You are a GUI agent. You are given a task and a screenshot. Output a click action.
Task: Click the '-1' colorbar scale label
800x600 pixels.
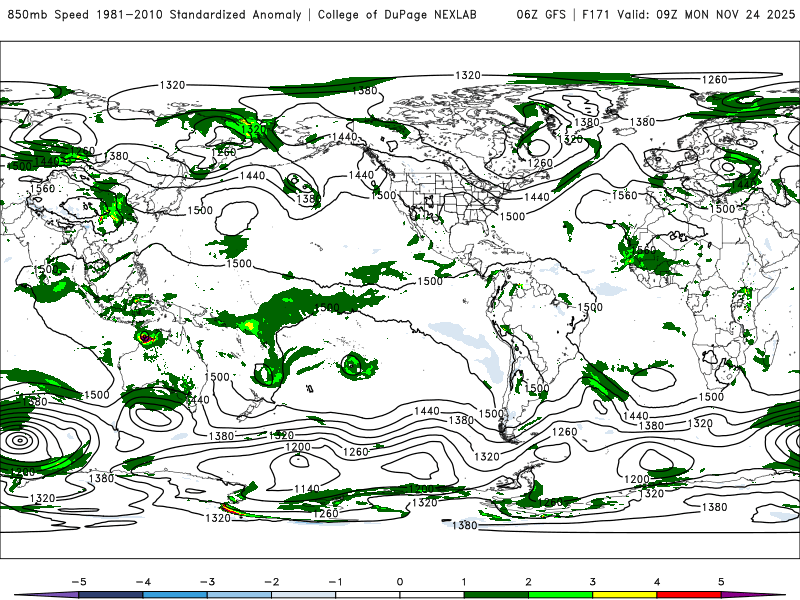click(335, 582)
